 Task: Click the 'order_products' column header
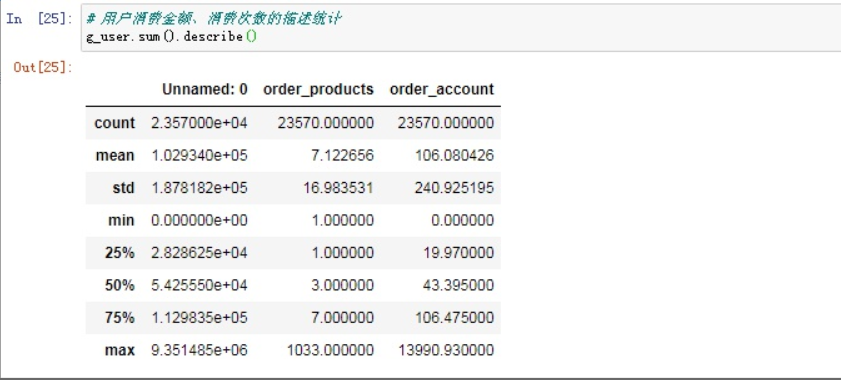318,89
